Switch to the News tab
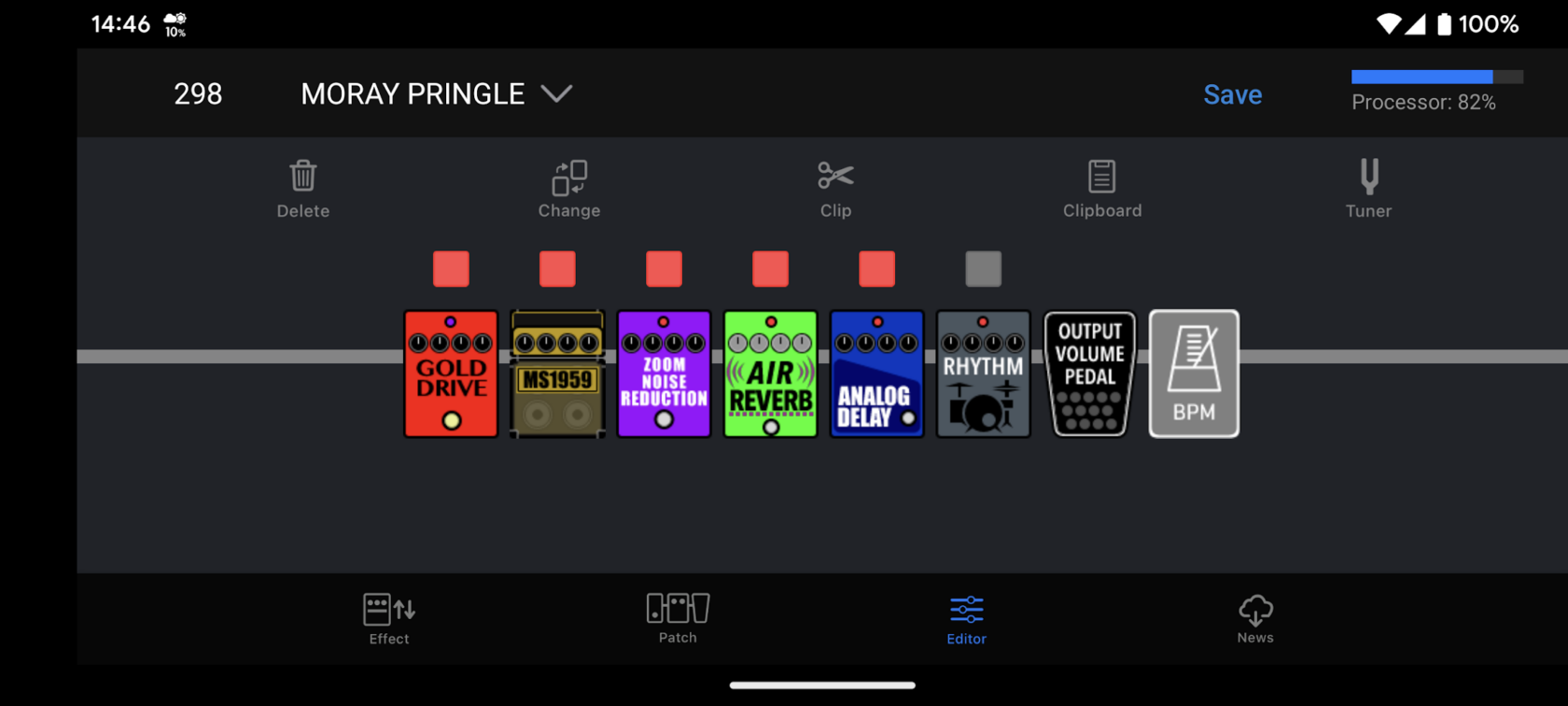This screenshot has height=706, width=1568. pos(1255,619)
